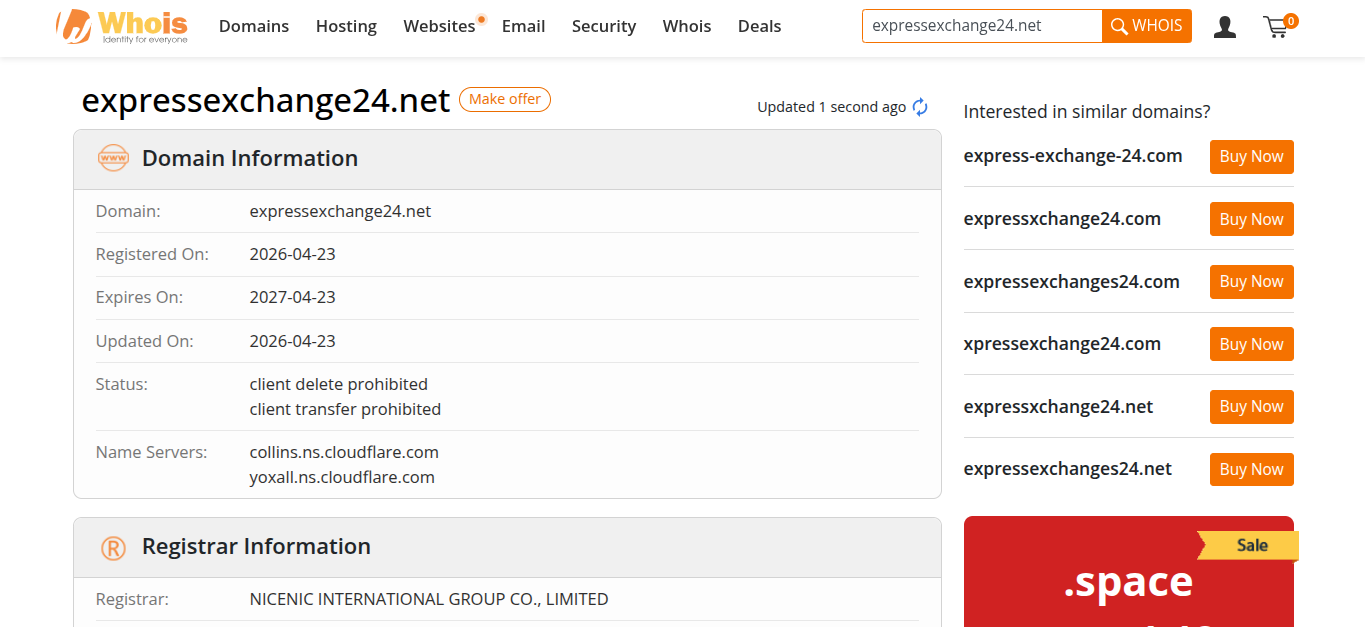Click 'client delete prohibited' status

[x=338, y=384]
